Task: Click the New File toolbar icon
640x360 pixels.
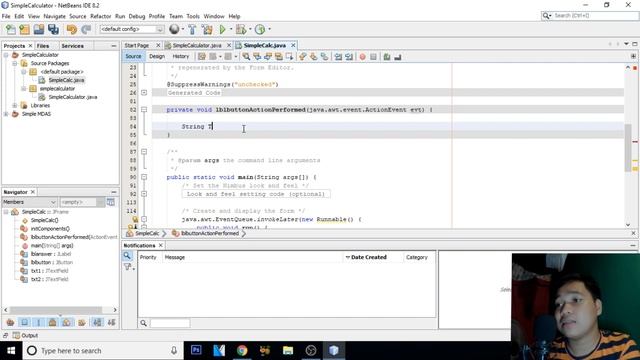Action: click(11, 29)
